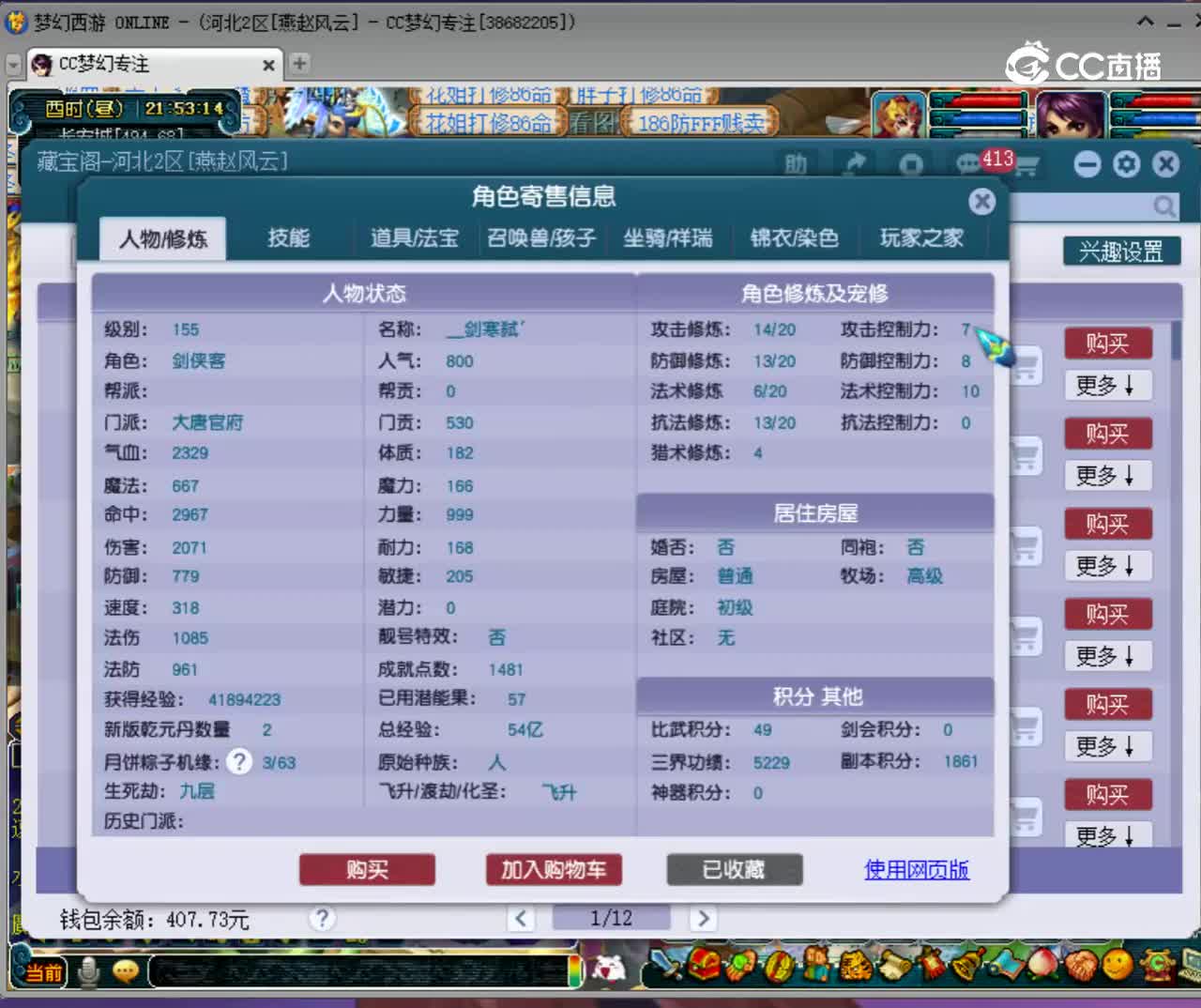Open the 召唤兽/孩子 tab
The image size is (1201, 1008).
click(x=541, y=238)
